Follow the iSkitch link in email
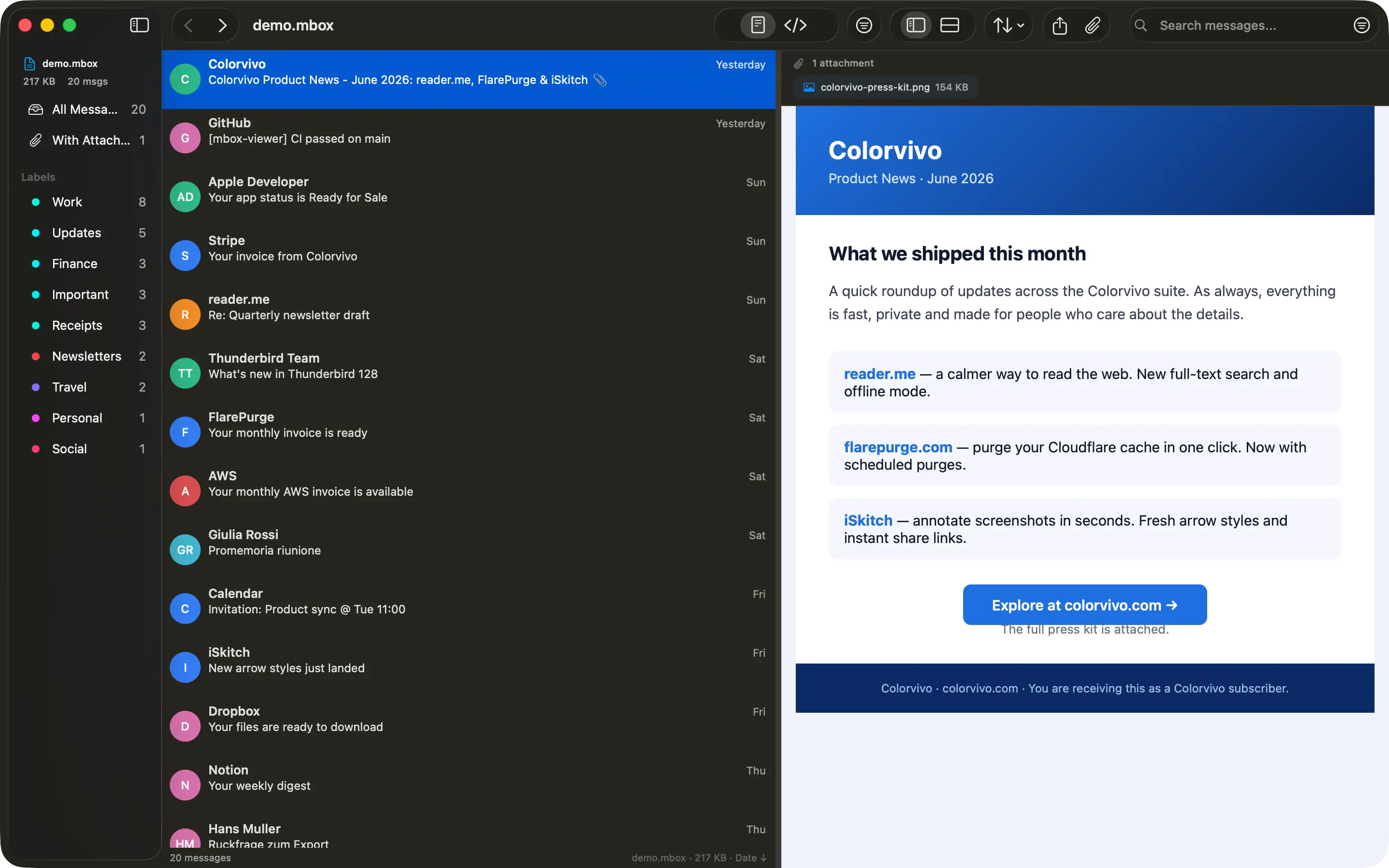1389x868 pixels. coord(868,521)
